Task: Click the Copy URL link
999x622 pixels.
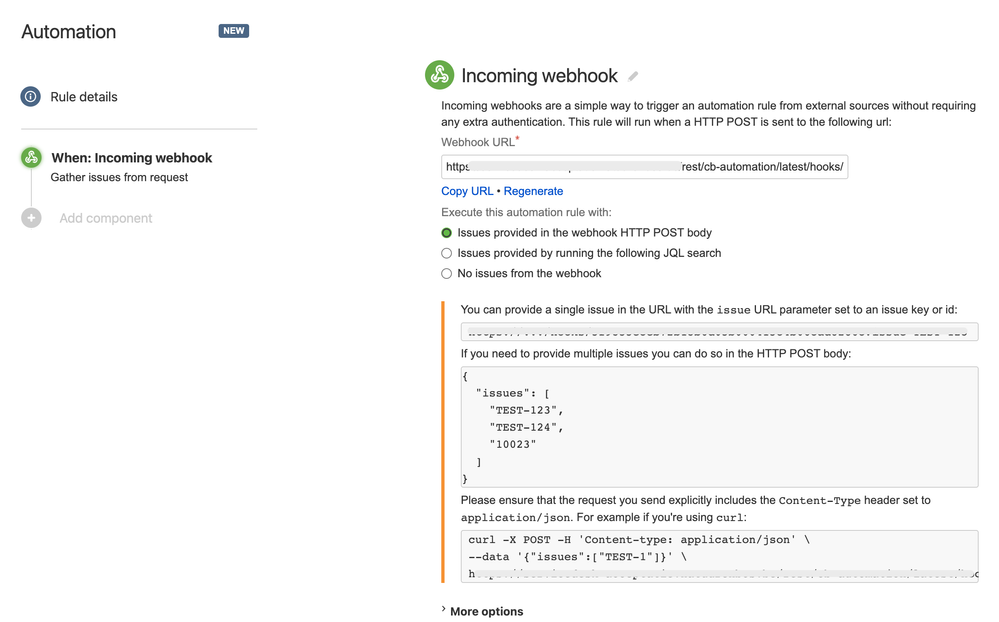Action: point(467,191)
